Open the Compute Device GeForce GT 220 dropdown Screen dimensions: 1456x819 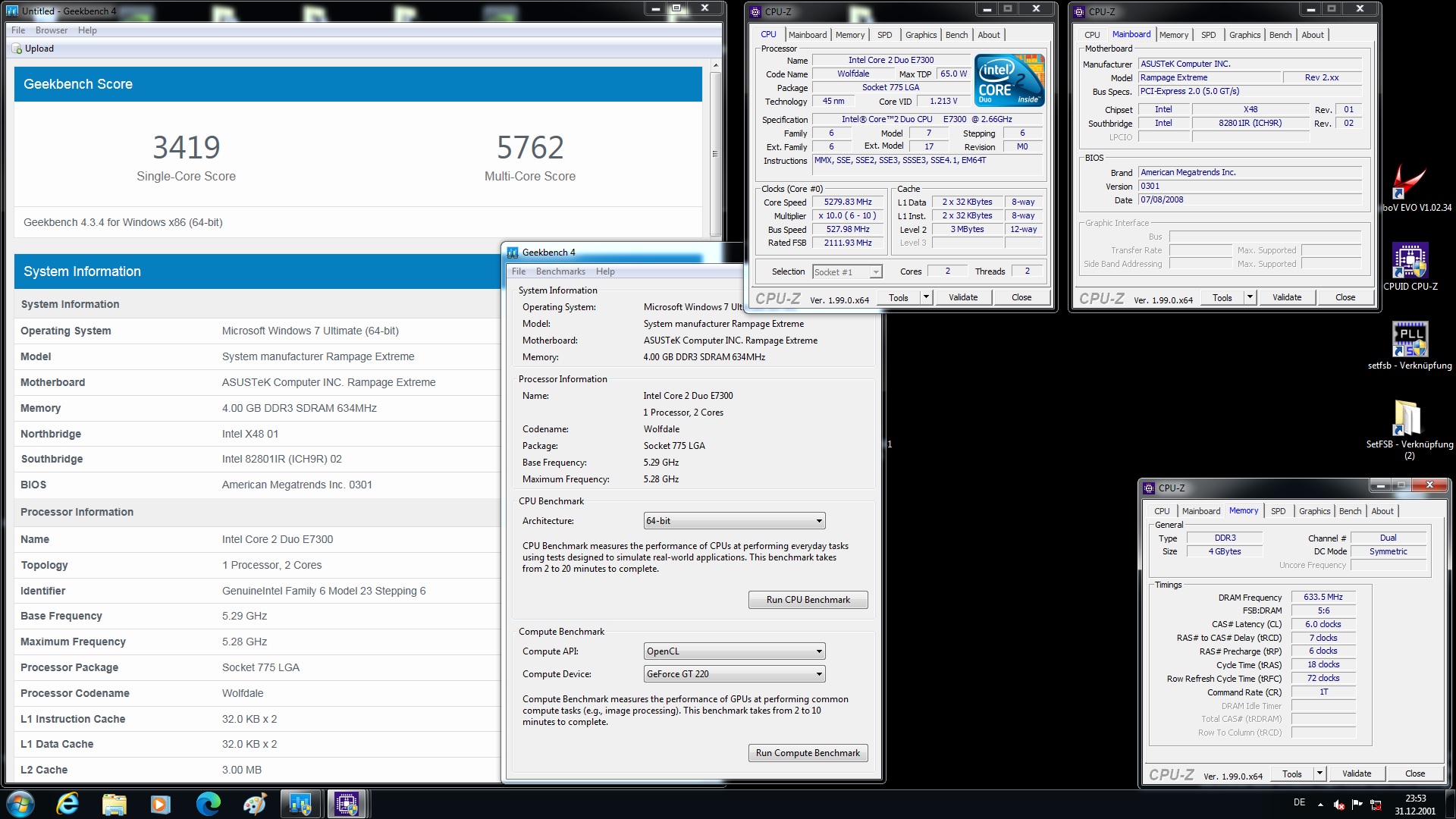(x=734, y=674)
